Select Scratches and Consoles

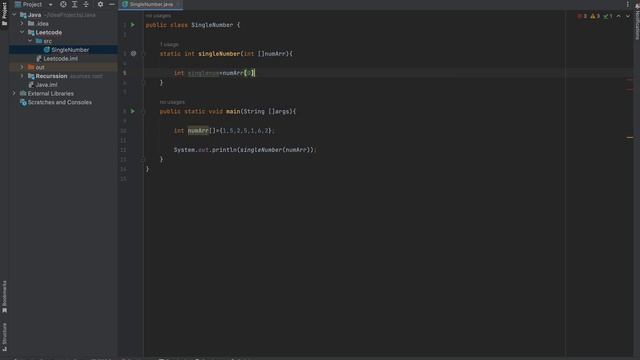60,102
